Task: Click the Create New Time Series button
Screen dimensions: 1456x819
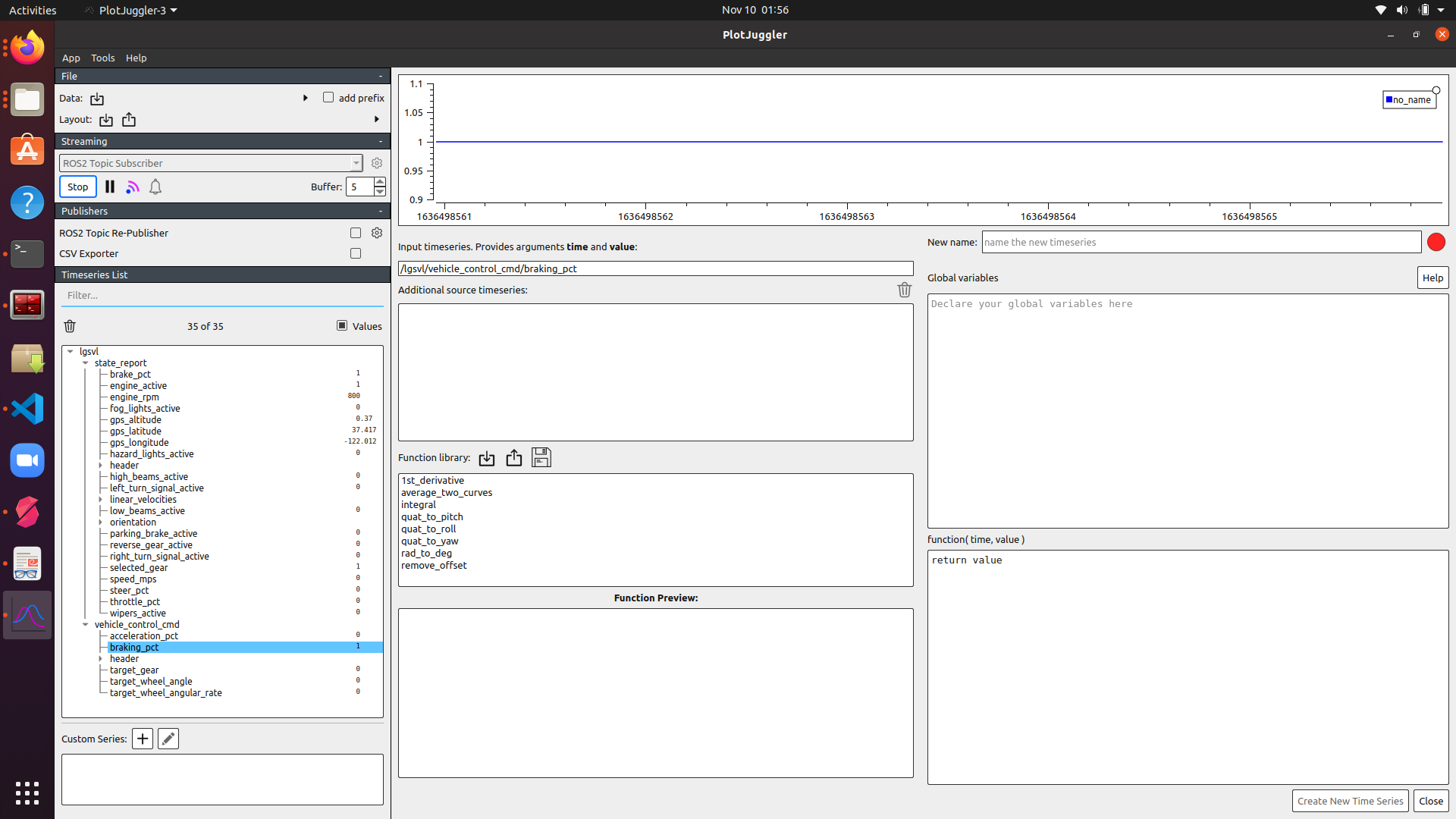Action: tap(1350, 801)
